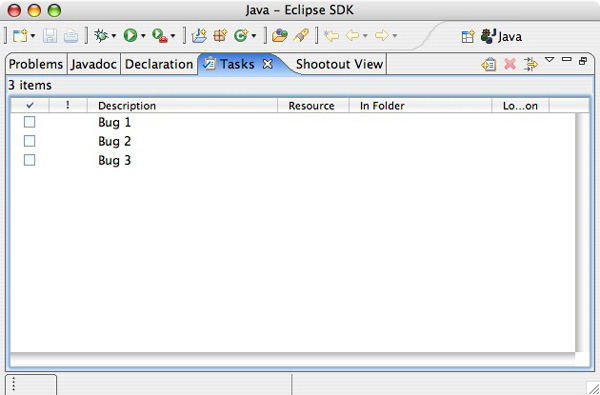Click the New Java Class icon
Viewport: 600px width, 395px height.
click(x=241, y=36)
